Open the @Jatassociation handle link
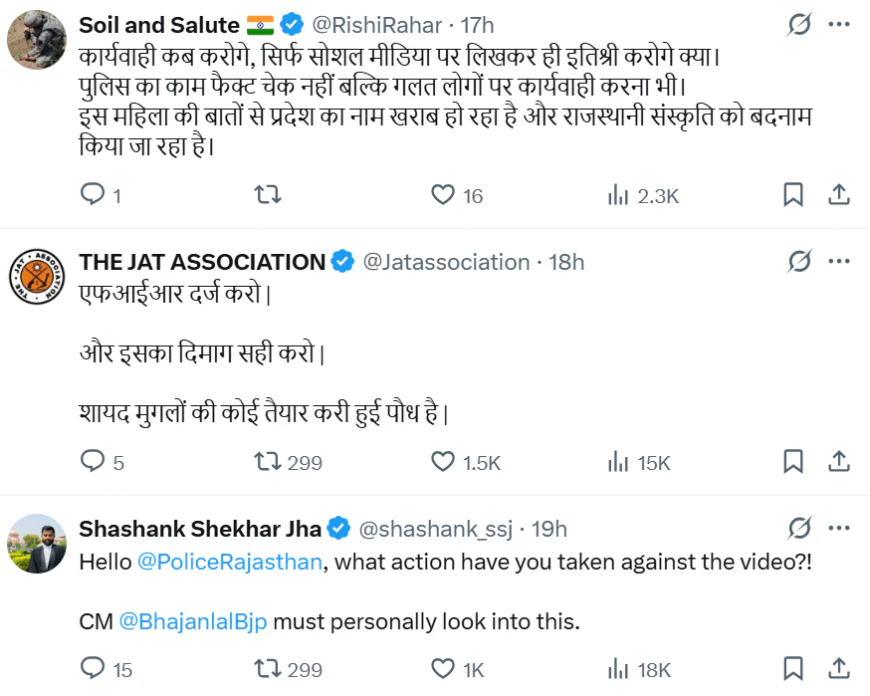 tap(445, 262)
